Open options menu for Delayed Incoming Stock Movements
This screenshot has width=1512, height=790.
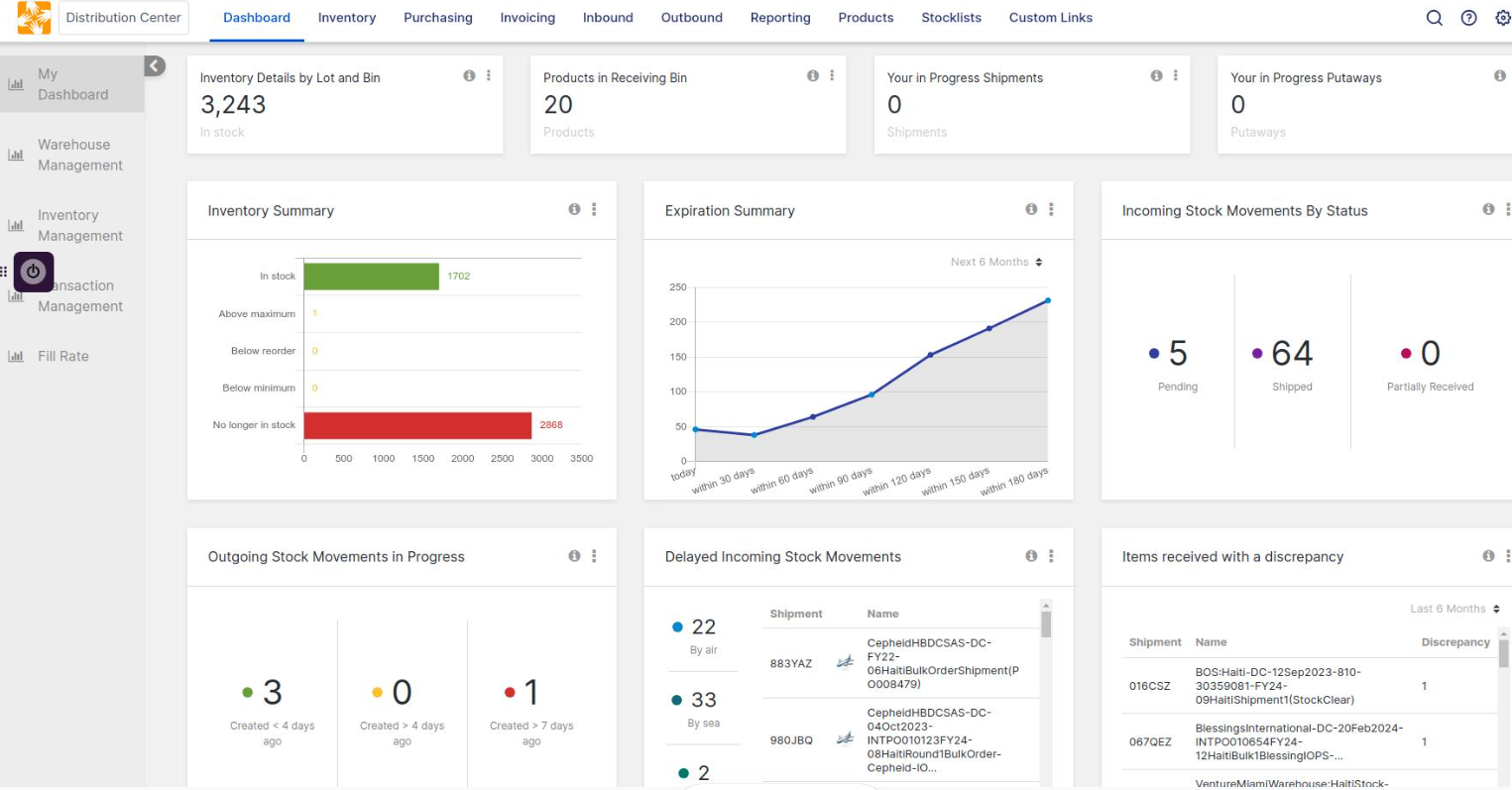pos(1051,556)
